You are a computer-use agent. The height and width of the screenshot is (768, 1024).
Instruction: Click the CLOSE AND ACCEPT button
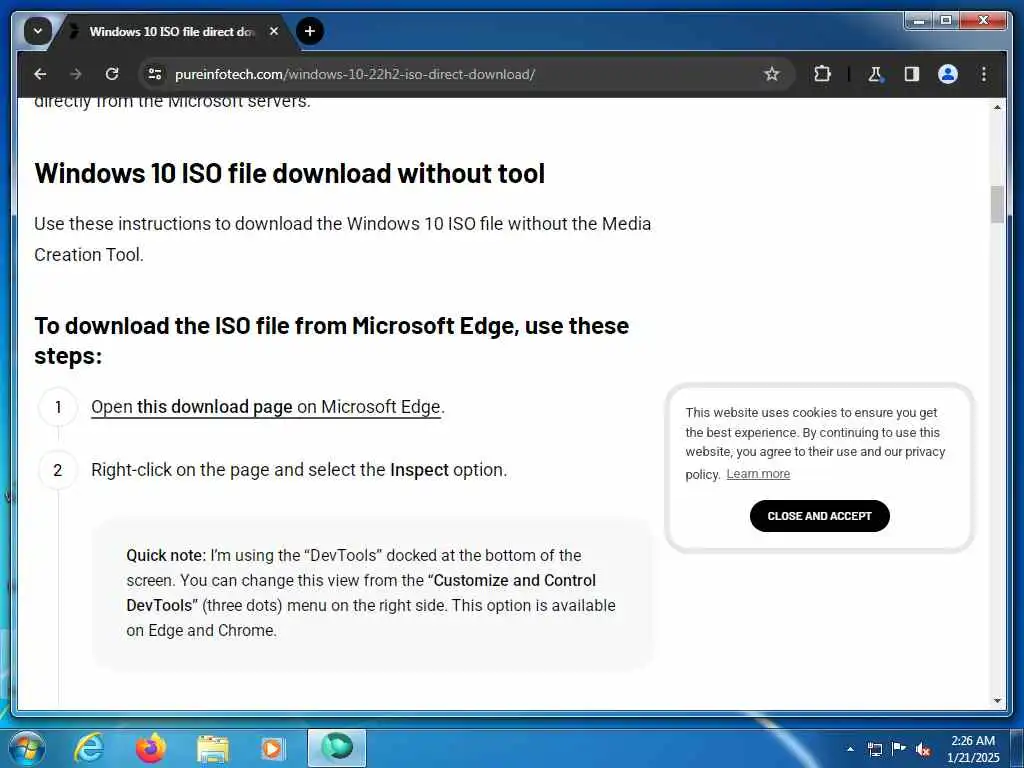tap(820, 516)
